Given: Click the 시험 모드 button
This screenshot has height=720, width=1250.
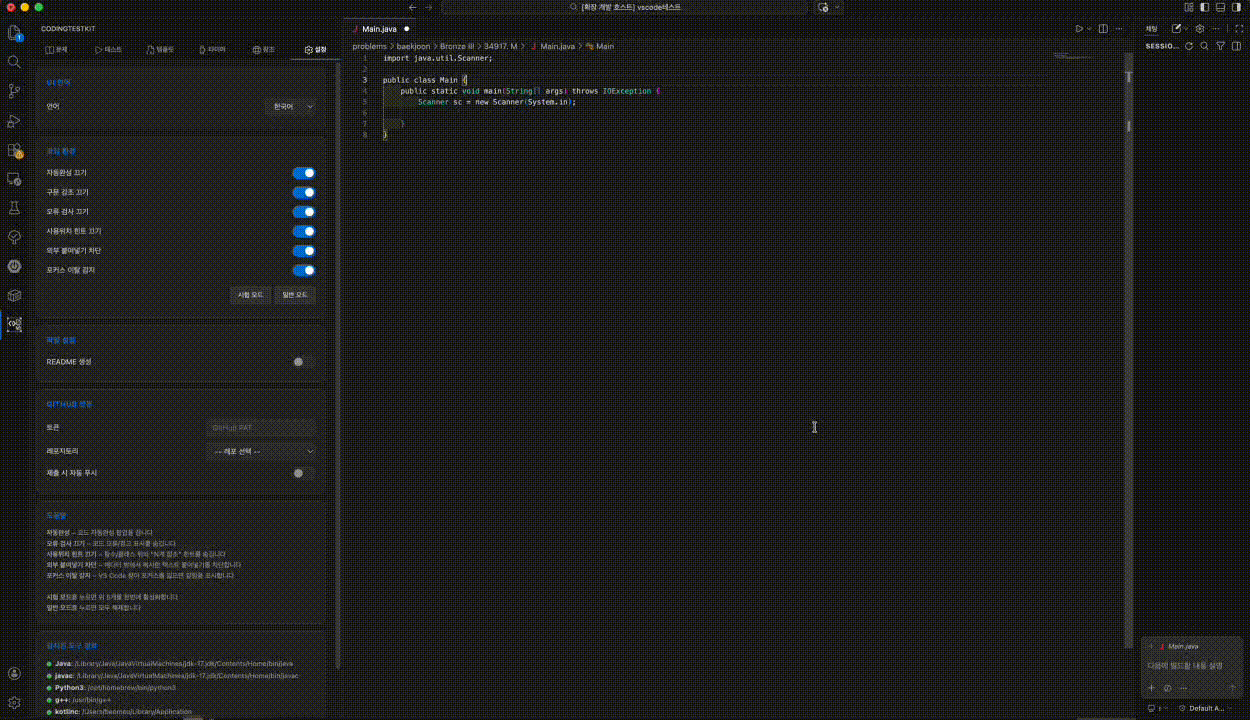Looking at the screenshot, I should pos(250,295).
